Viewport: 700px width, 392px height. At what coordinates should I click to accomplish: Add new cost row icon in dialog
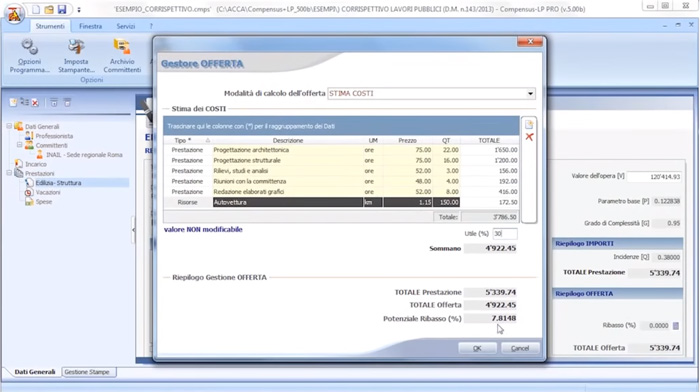(x=529, y=125)
